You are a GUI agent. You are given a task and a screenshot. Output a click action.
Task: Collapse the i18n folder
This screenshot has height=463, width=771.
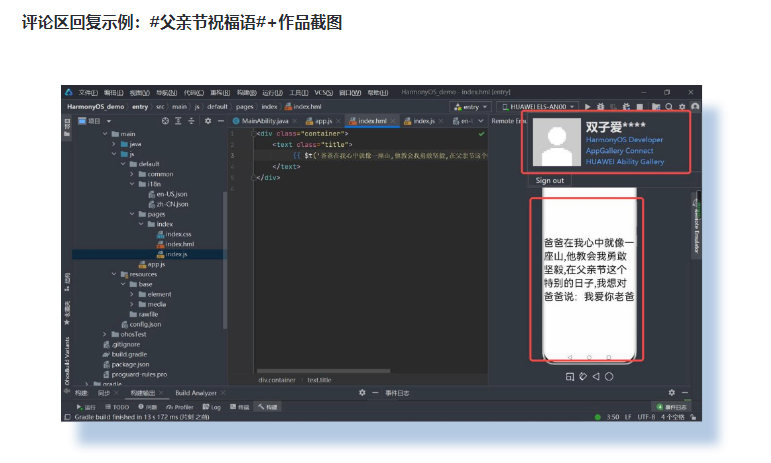(x=132, y=184)
